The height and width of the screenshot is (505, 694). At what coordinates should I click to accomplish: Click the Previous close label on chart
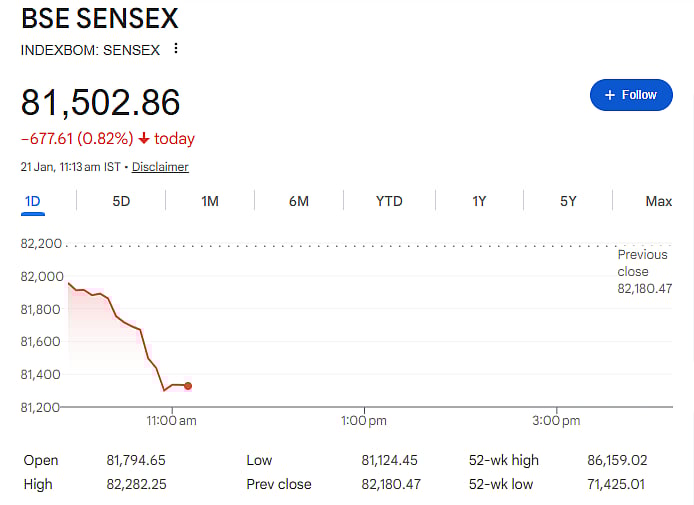(642, 263)
